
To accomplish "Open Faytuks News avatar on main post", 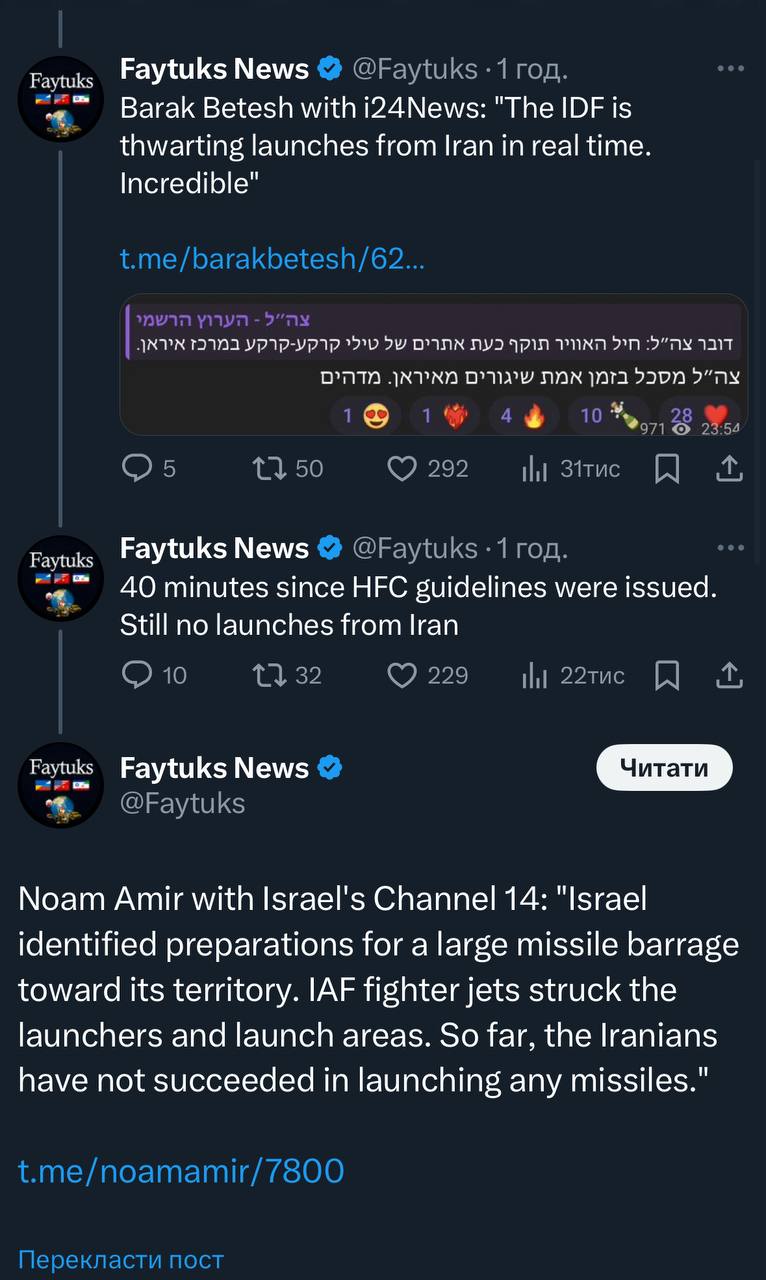I will 61,785.
